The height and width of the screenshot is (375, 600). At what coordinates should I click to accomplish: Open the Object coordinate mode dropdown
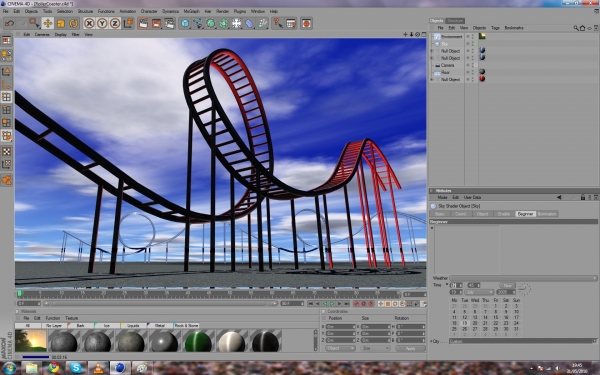click(x=341, y=348)
